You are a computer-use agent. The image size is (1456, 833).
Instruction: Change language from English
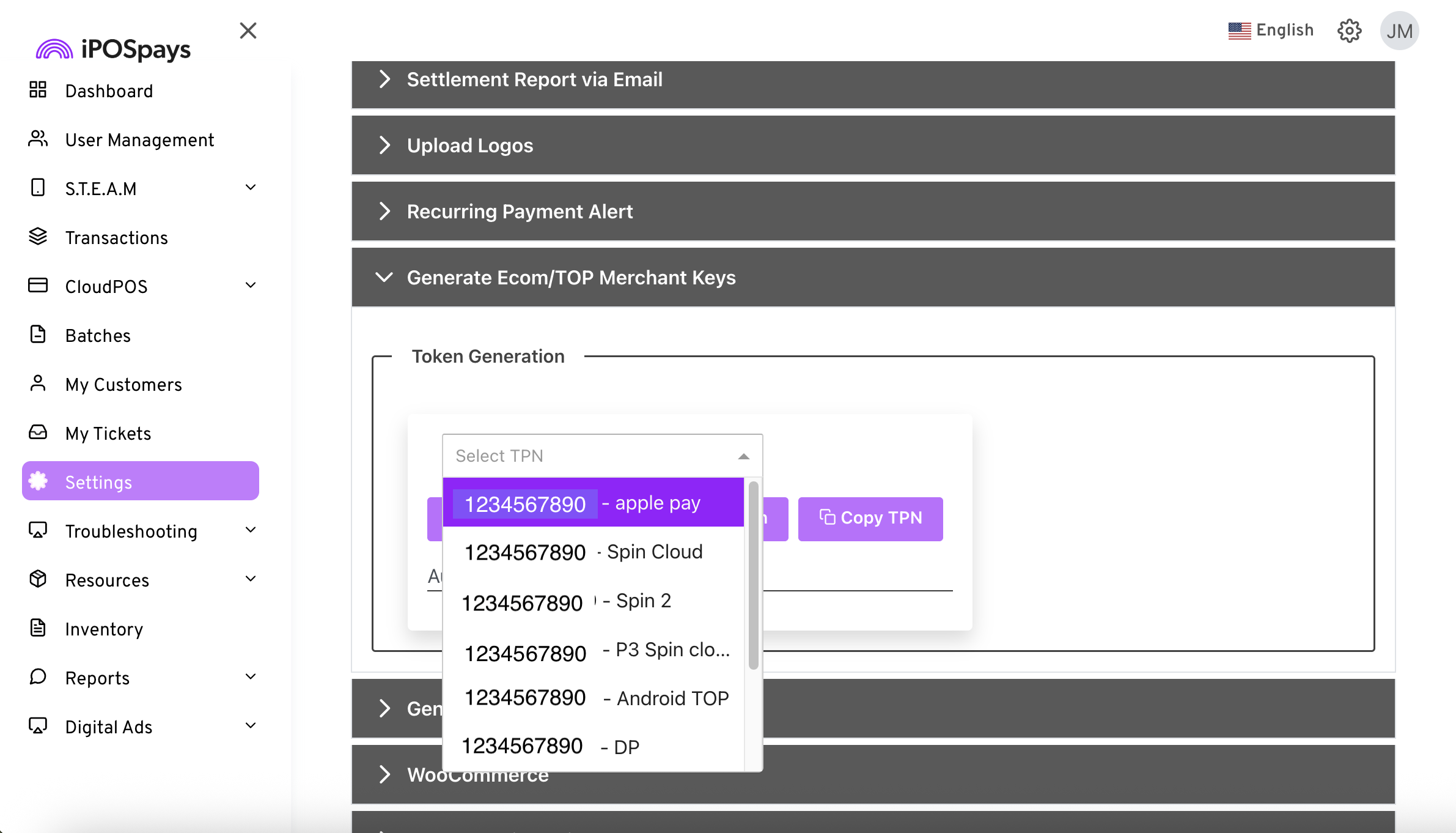point(1271,31)
